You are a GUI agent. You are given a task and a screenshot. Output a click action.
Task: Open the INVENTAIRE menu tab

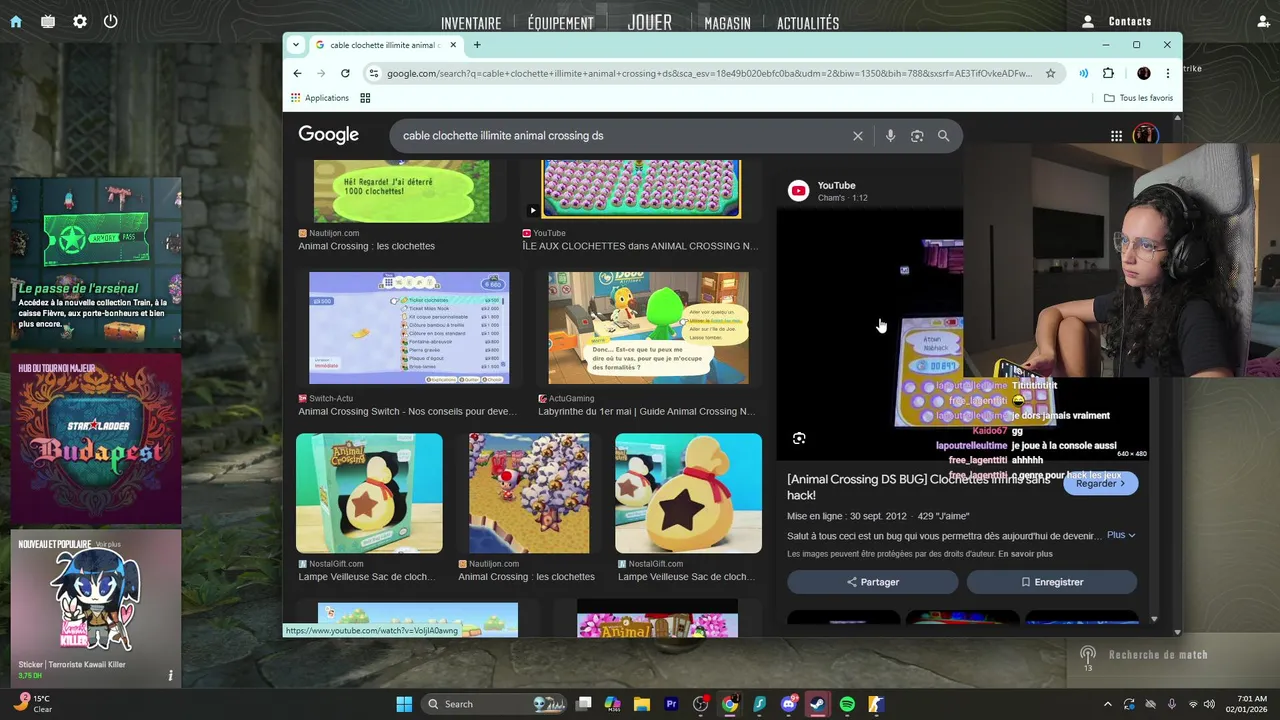coord(471,23)
